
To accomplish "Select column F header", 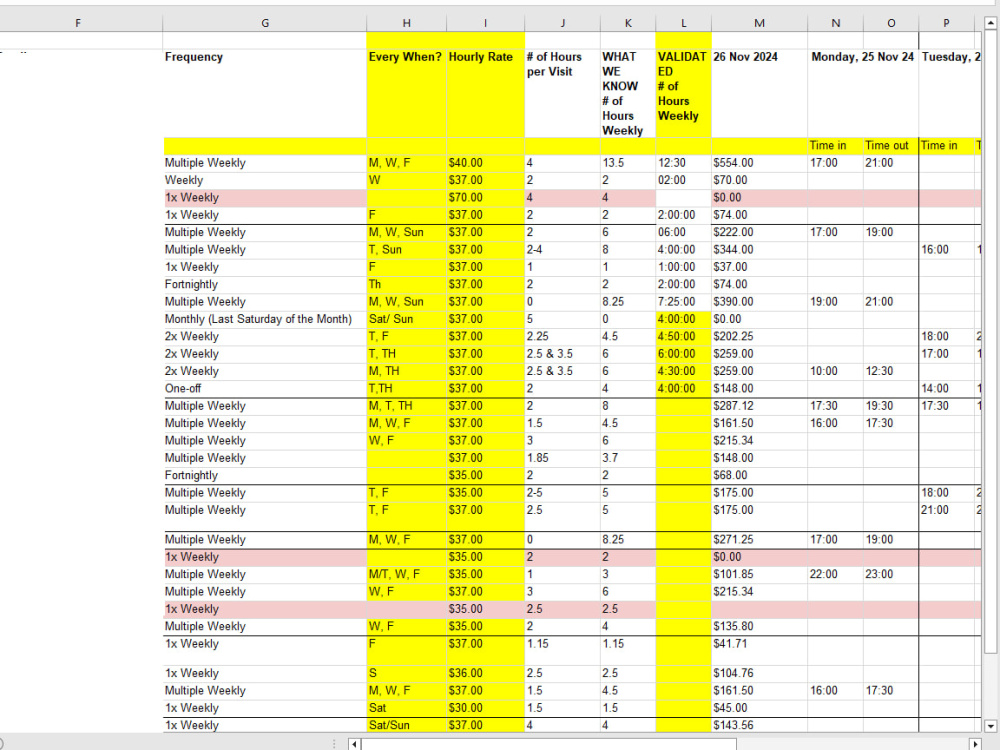I will coord(78,23).
